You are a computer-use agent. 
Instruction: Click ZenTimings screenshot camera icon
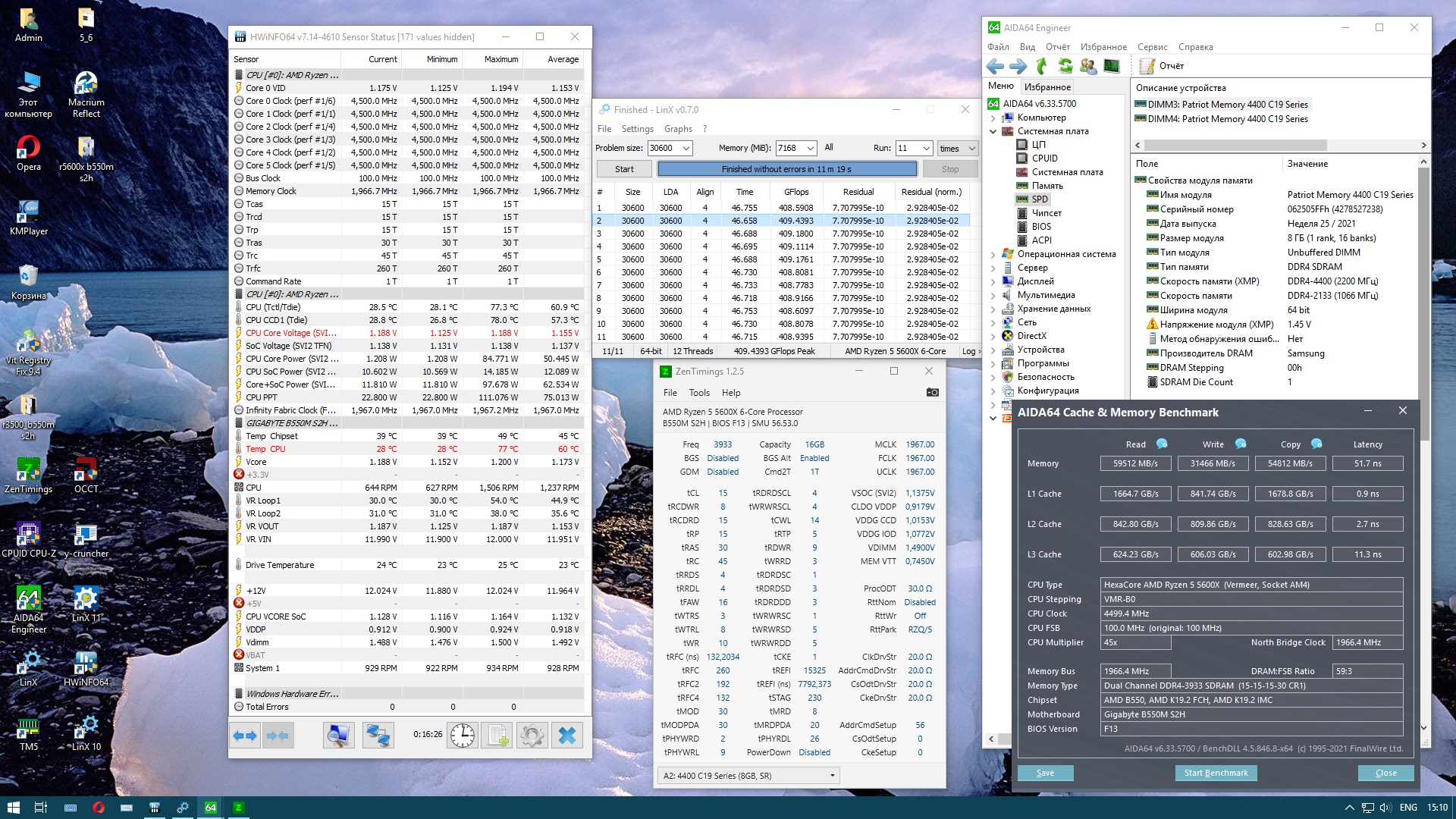click(x=932, y=392)
